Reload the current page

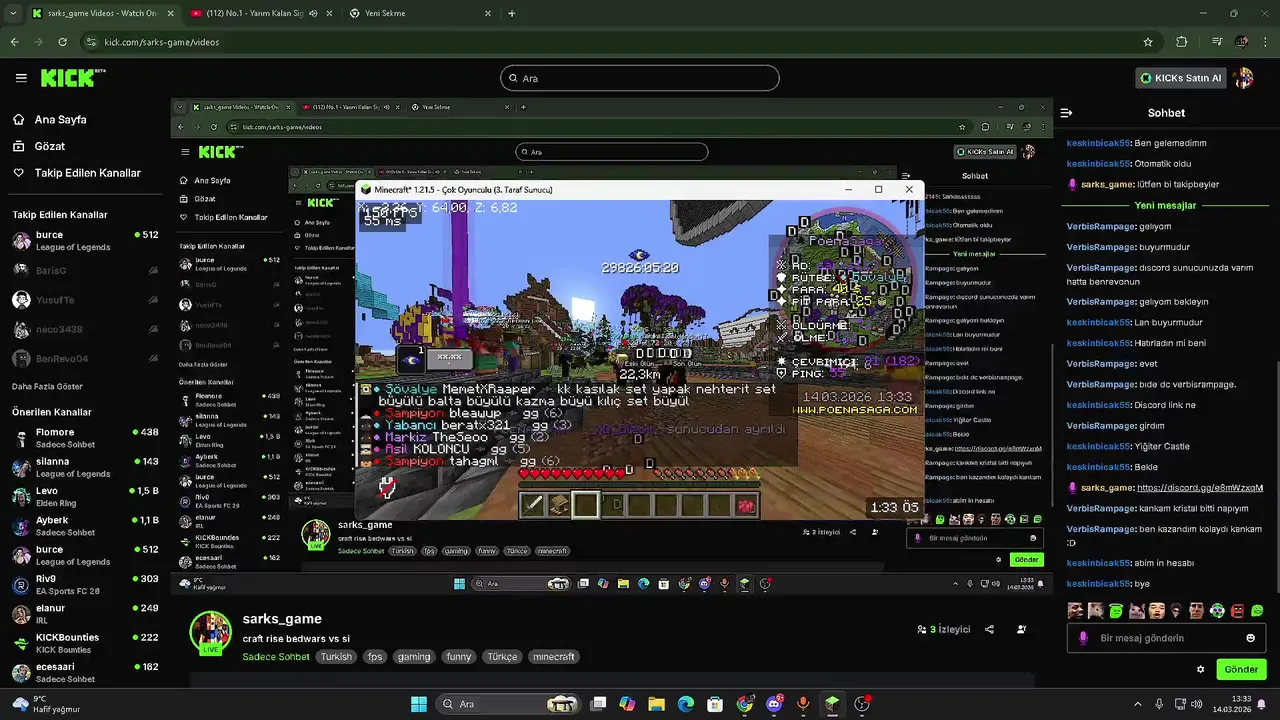click(x=62, y=42)
